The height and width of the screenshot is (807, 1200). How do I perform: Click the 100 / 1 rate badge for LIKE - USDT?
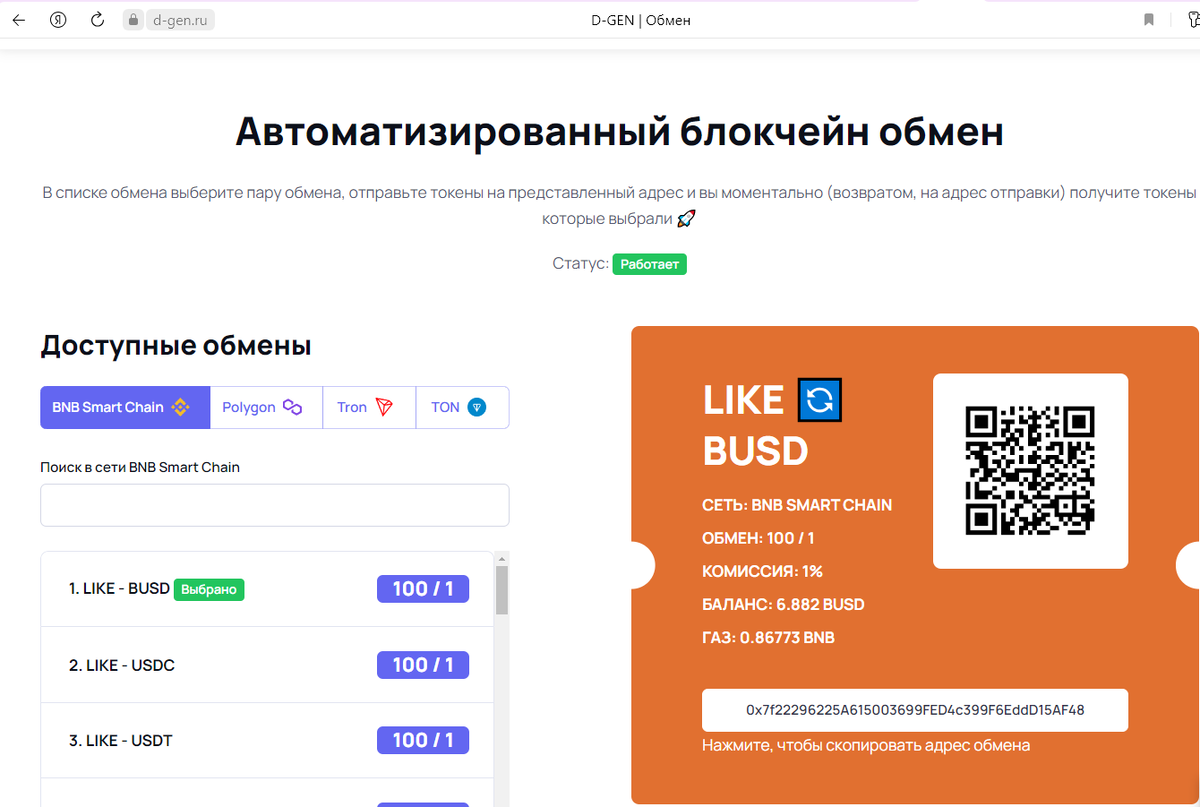423,740
